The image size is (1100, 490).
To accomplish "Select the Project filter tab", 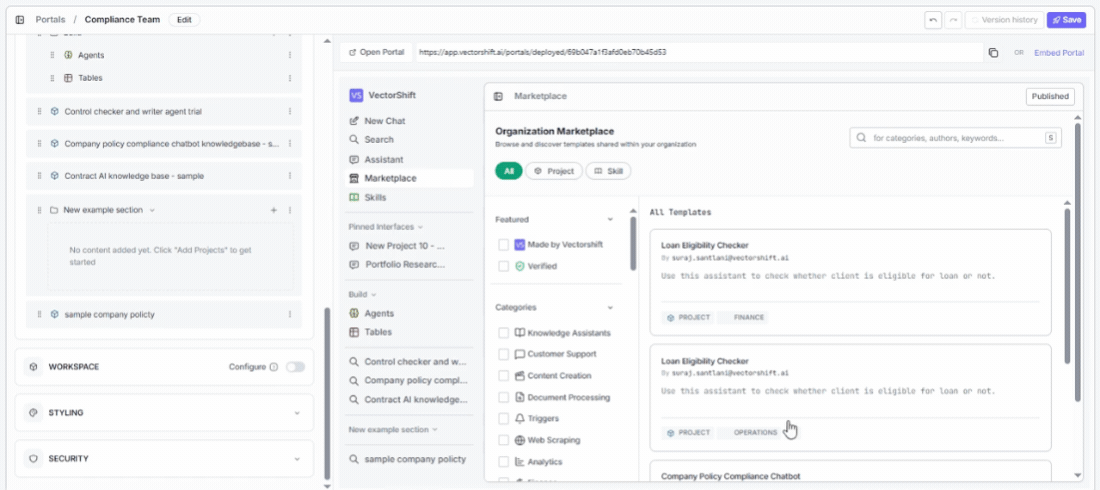I will [554, 171].
